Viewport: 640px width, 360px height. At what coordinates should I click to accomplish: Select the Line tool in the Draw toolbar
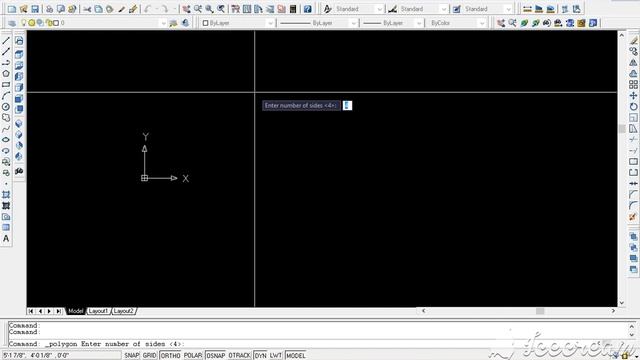click(x=6, y=41)
